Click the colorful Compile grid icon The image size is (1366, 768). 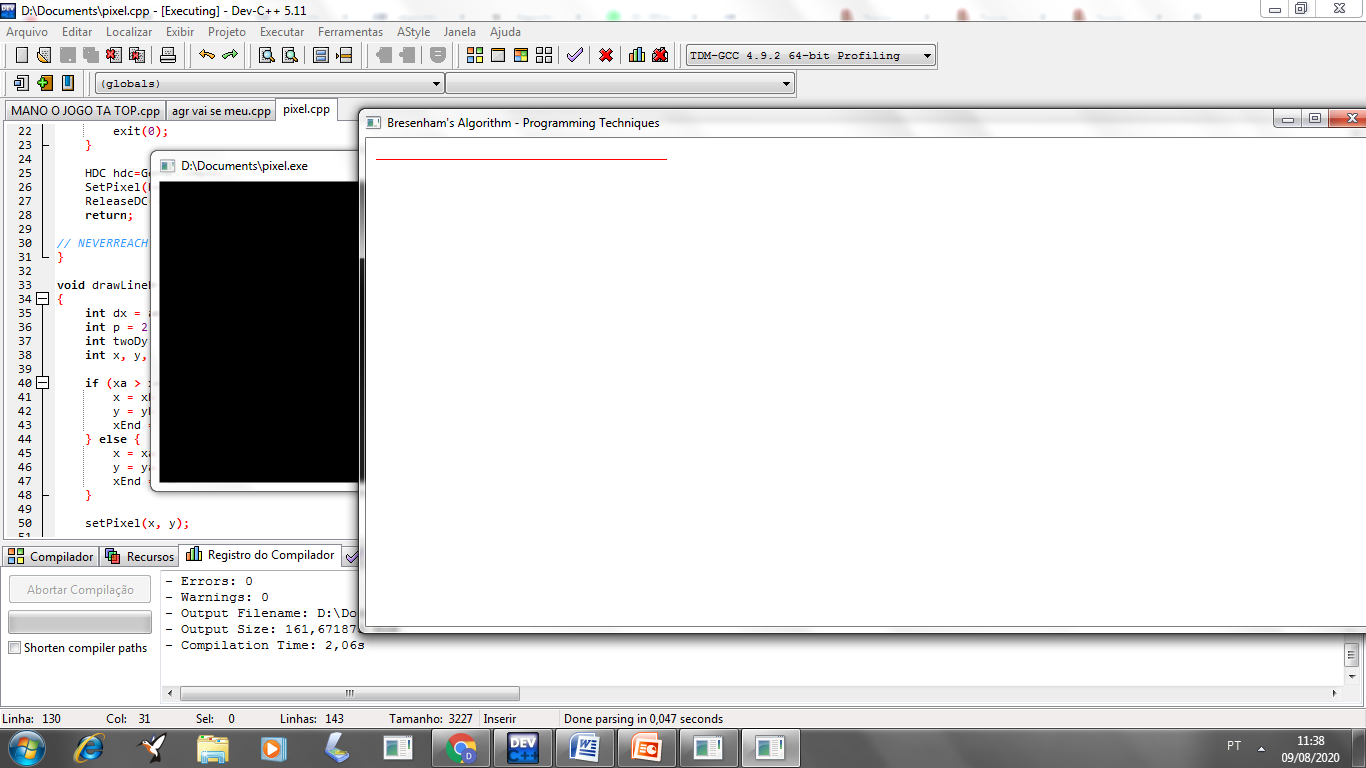[x=475, y=55]
